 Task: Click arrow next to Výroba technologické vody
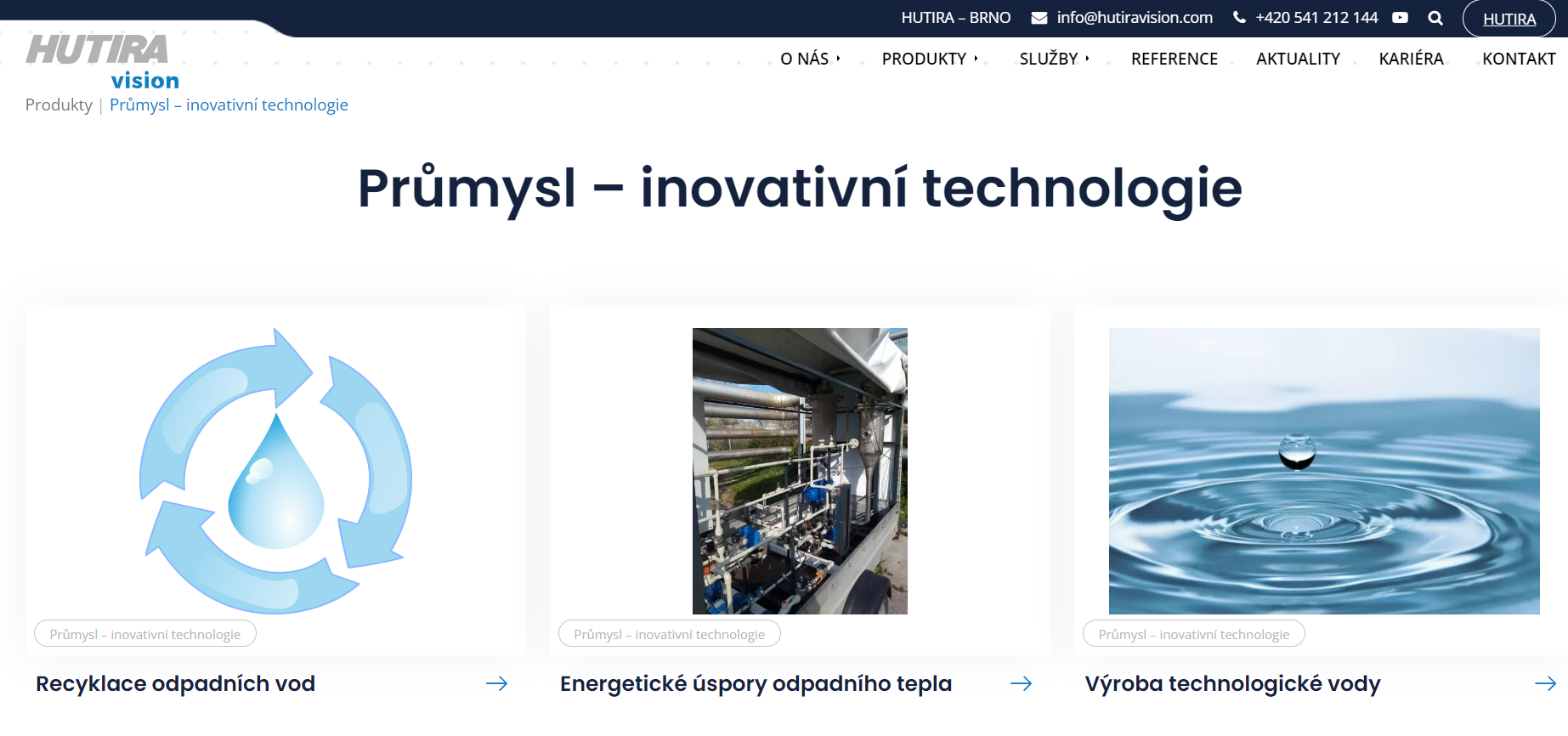(1546, 683)
